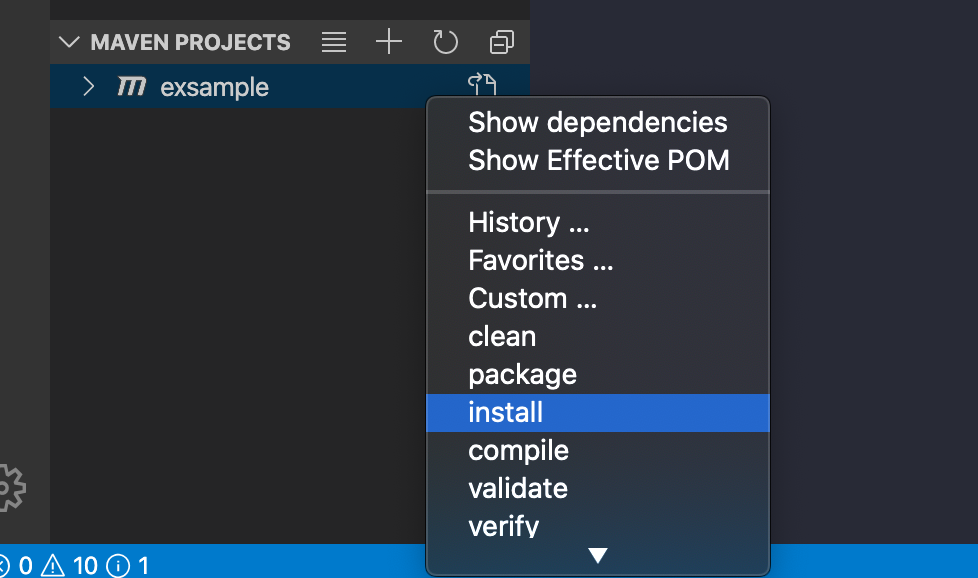Screen dimensions: 978x578
Task: Run the clean Maven goal
Action: (502, 336)
